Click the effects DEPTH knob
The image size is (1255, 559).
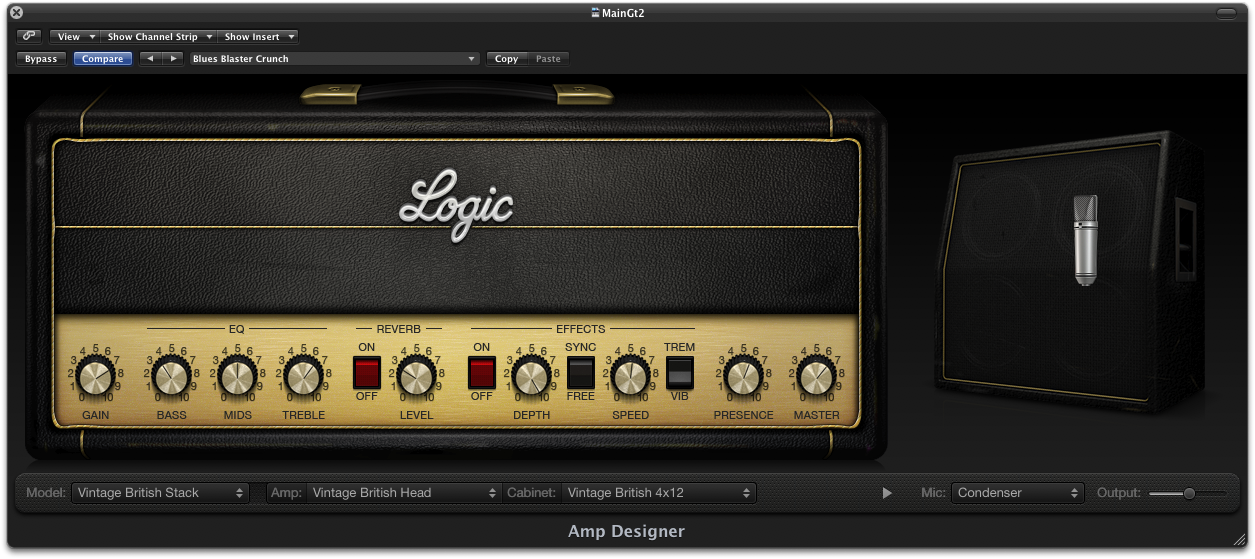click(531, 377)
